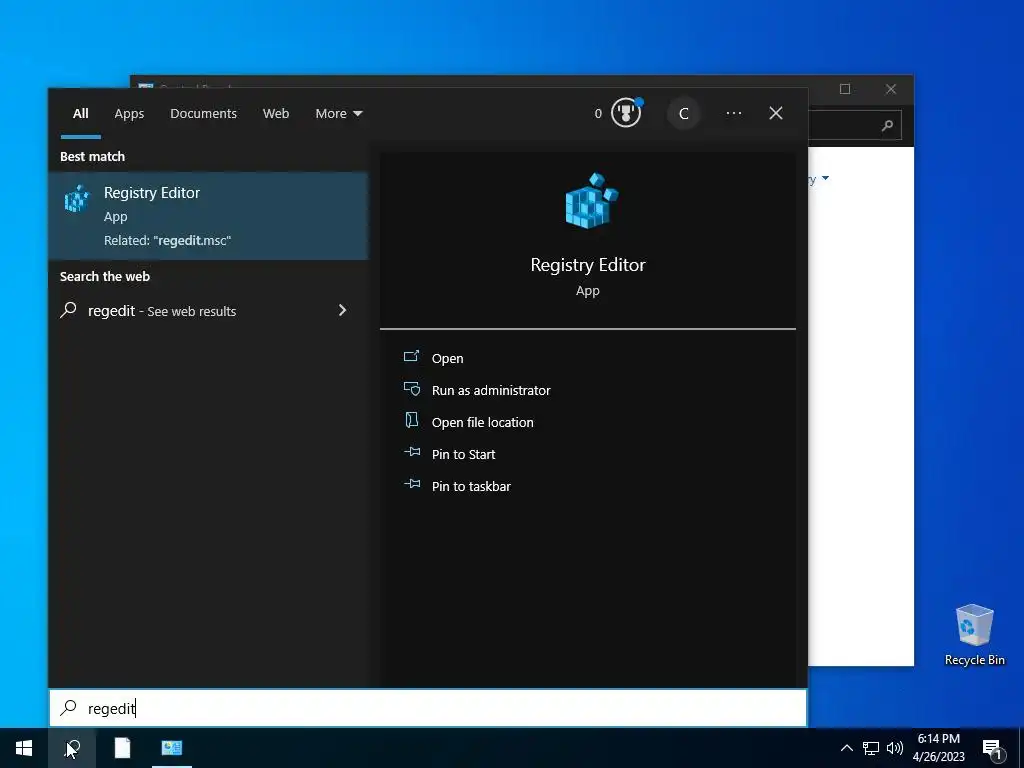The image size is (1024, 768).
Task: Switch to the Web tab
Action: coord(276,114)
